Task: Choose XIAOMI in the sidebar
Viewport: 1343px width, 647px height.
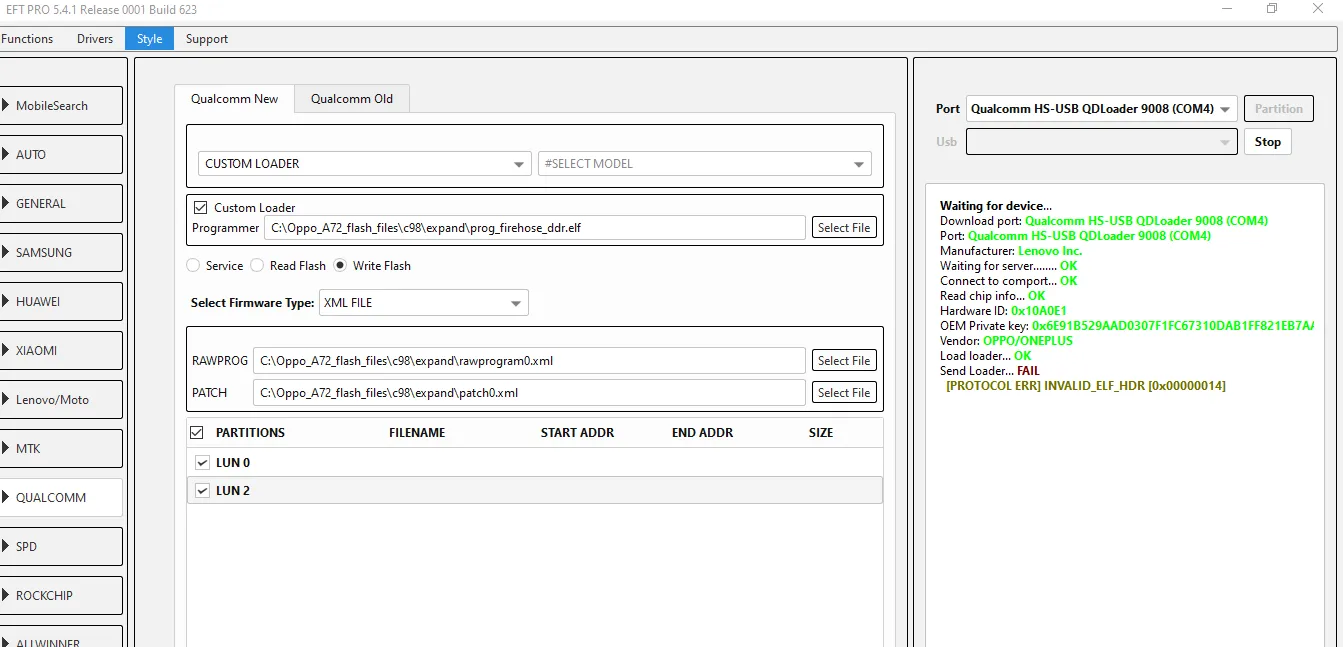Action: (x=60, y=351)
